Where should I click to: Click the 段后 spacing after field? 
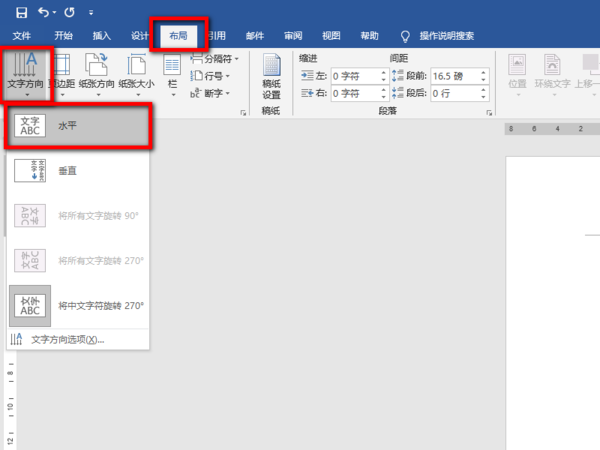(x=455, y=93)
